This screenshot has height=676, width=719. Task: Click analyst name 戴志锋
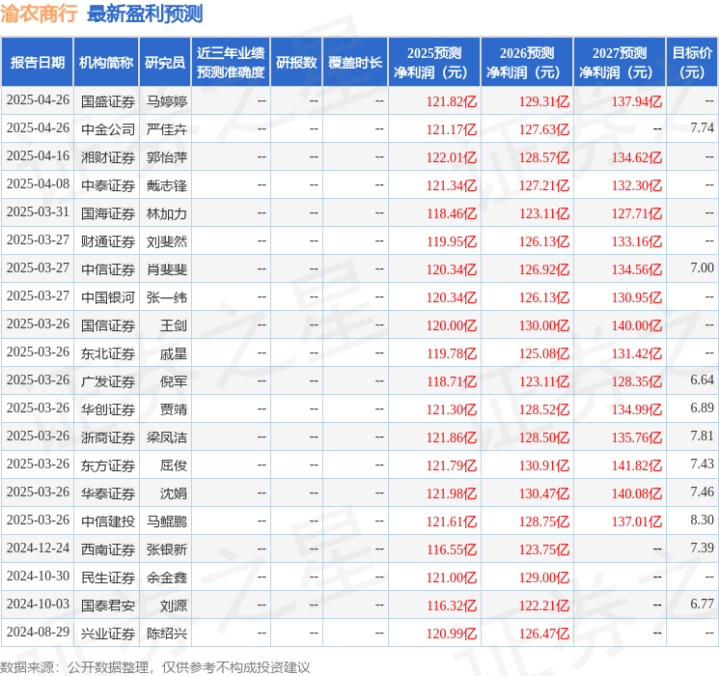[166, 185]
